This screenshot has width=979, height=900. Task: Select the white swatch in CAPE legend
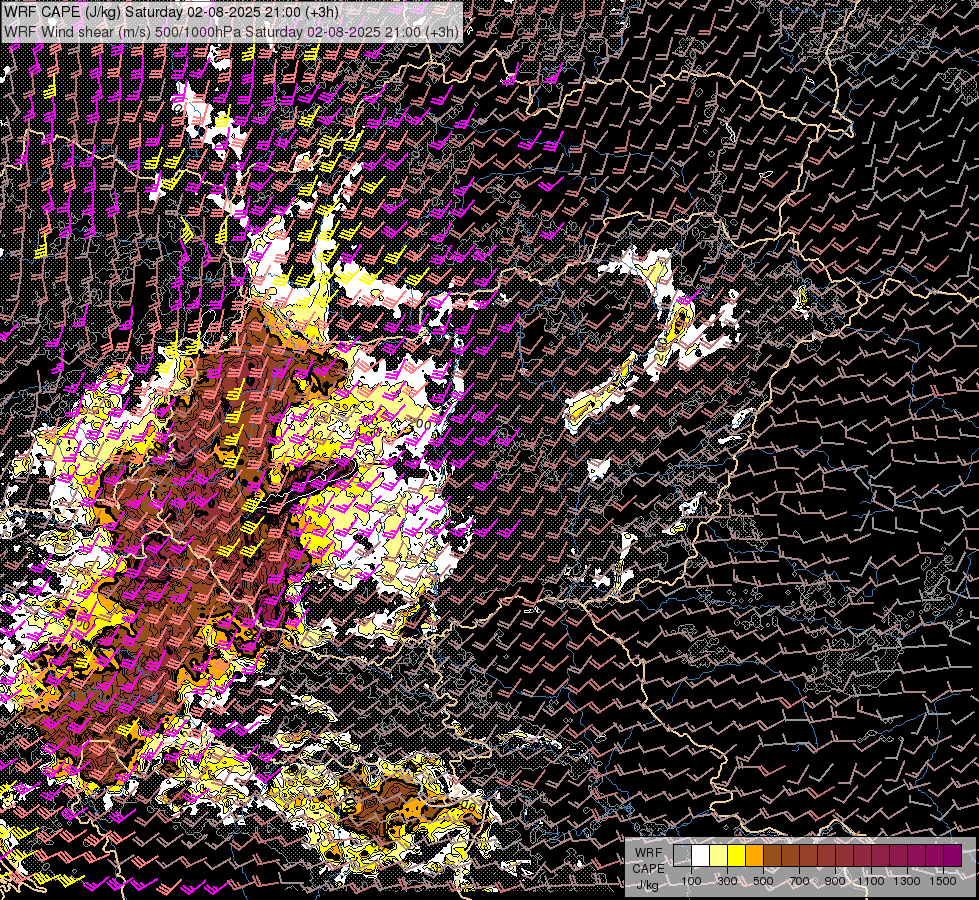coord(701,855)
